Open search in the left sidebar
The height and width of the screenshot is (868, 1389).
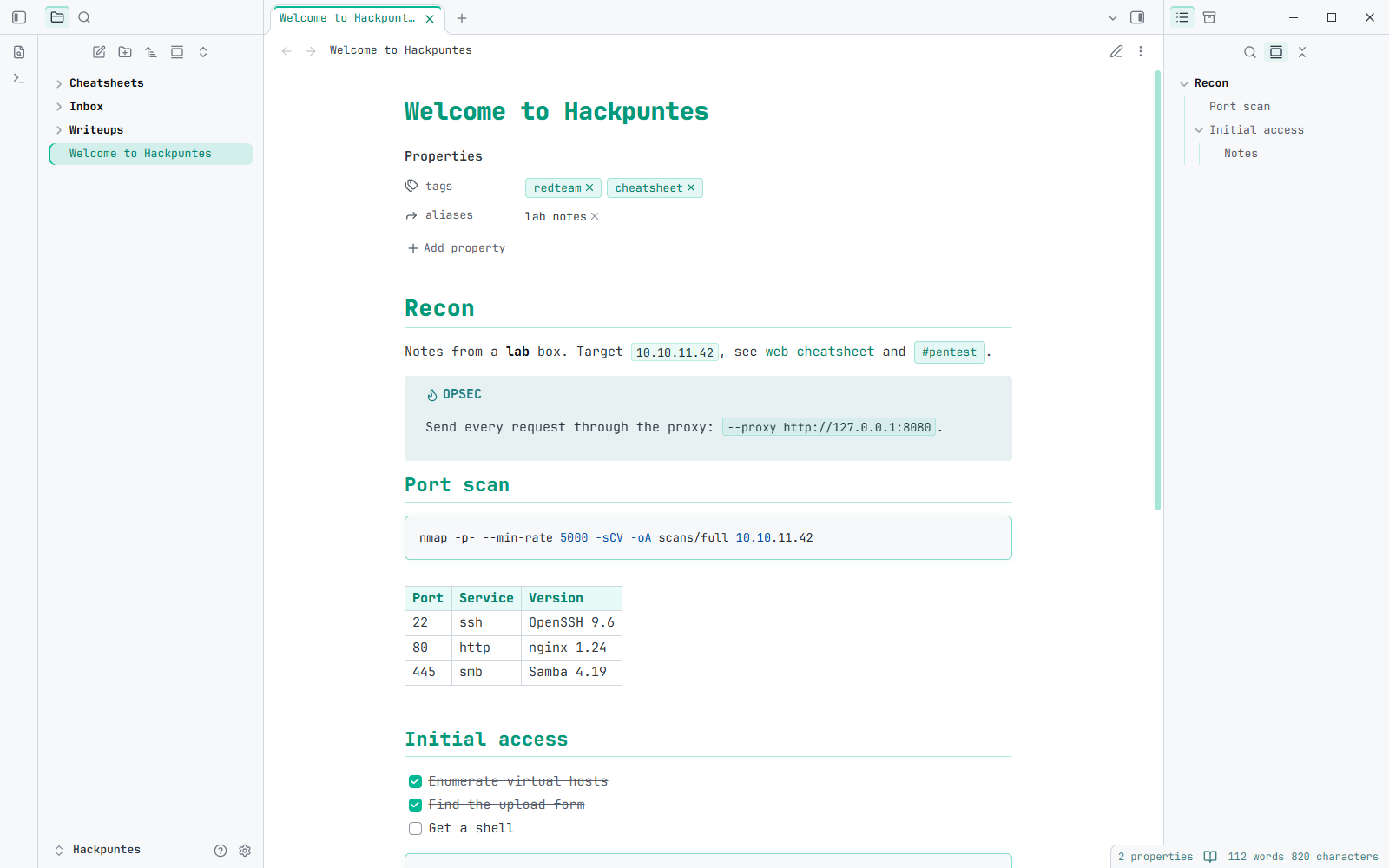point(84,17)
